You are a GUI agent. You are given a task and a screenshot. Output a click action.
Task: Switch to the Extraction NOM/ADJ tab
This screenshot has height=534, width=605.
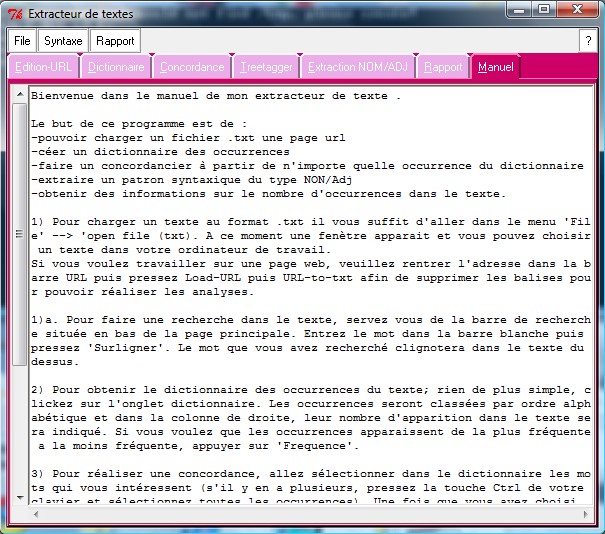pos(358,67)
